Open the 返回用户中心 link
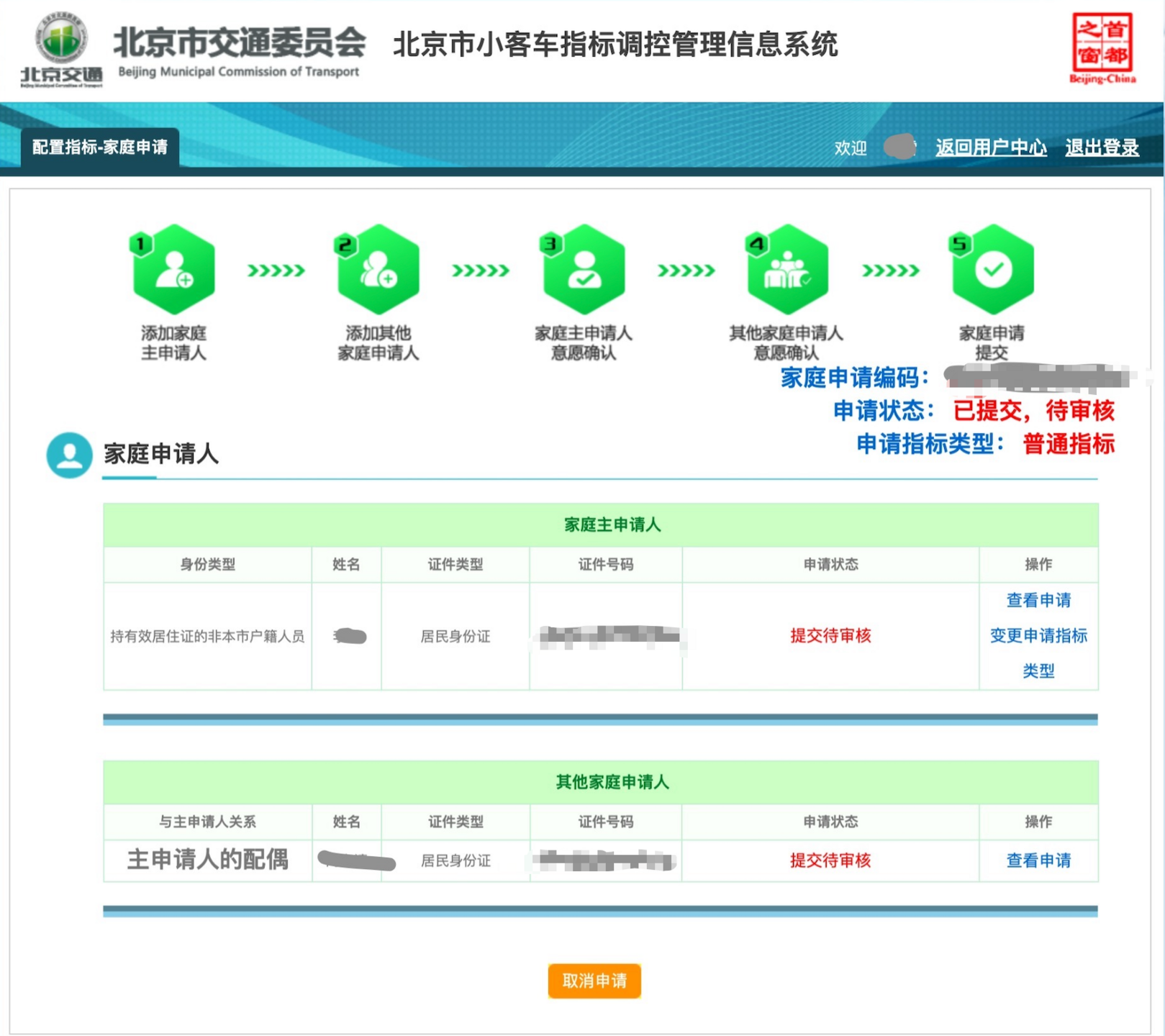 point(991,147)
